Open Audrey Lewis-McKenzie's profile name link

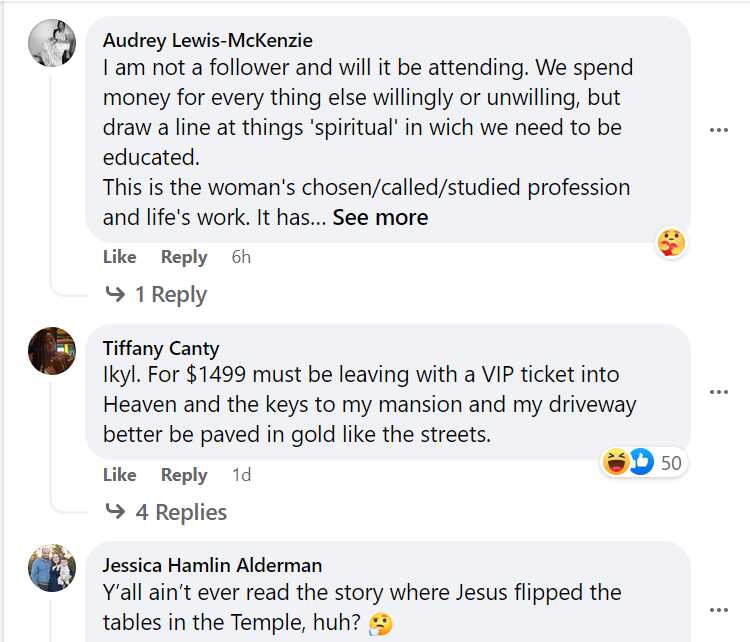(x=208, y=41)
